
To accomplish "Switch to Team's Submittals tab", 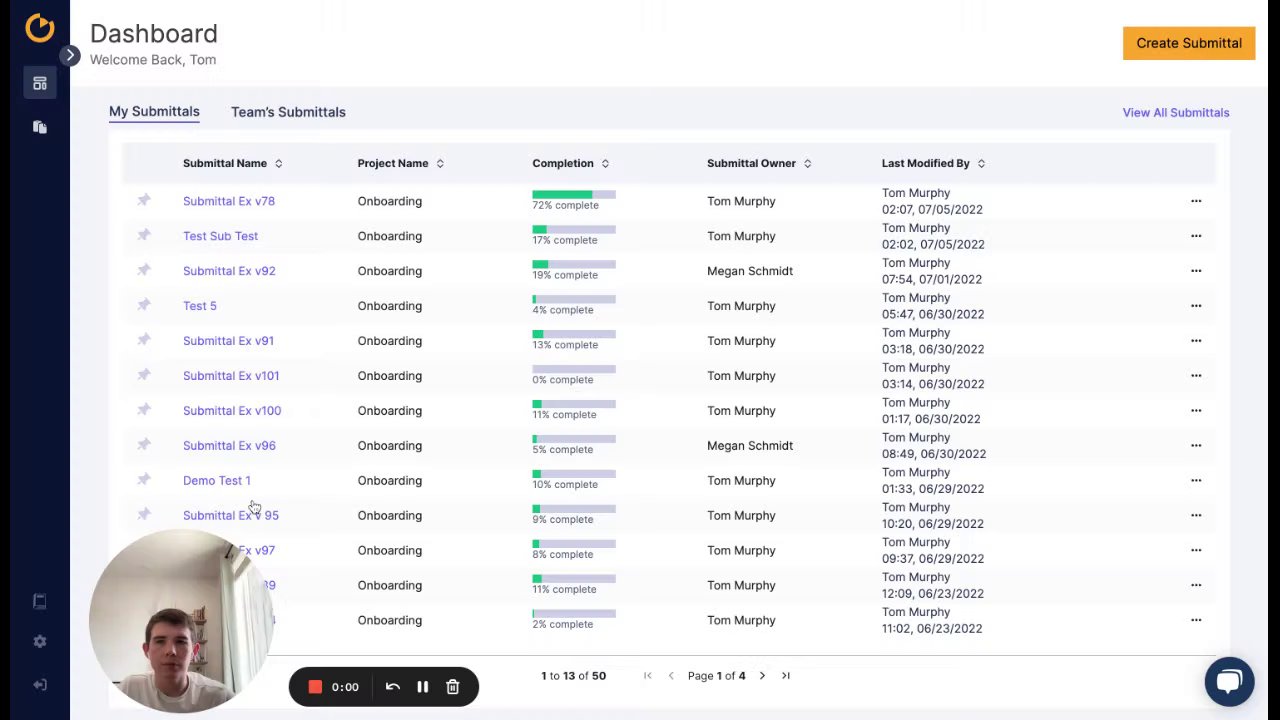I will click(x=288, y=112).
